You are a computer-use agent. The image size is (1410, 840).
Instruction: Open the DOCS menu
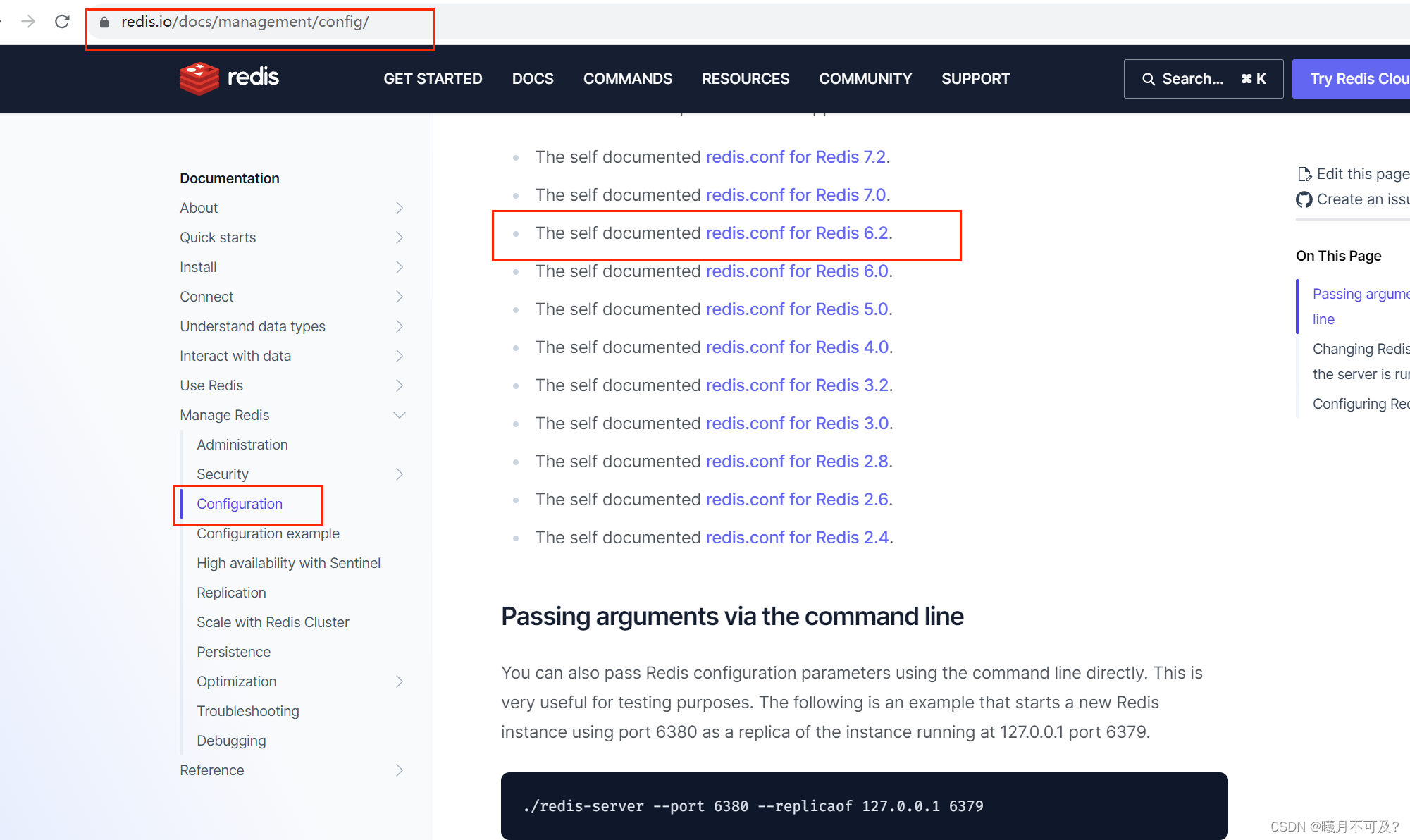click(533, 79)
